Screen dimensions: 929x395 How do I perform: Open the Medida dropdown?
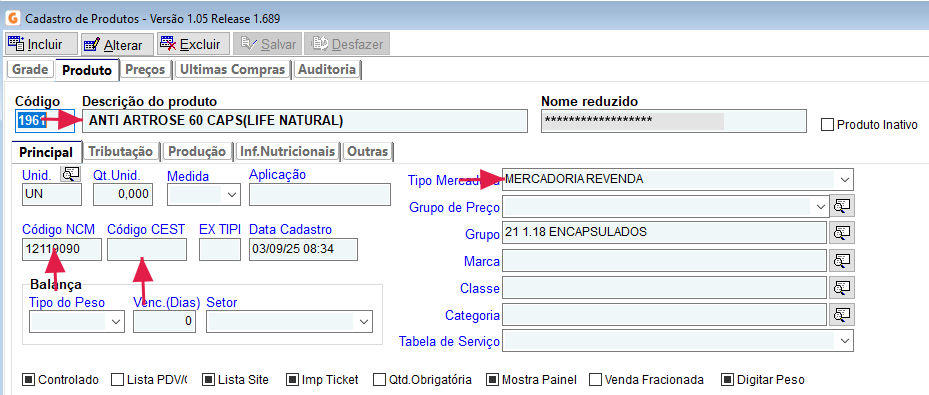click(204, 194)
